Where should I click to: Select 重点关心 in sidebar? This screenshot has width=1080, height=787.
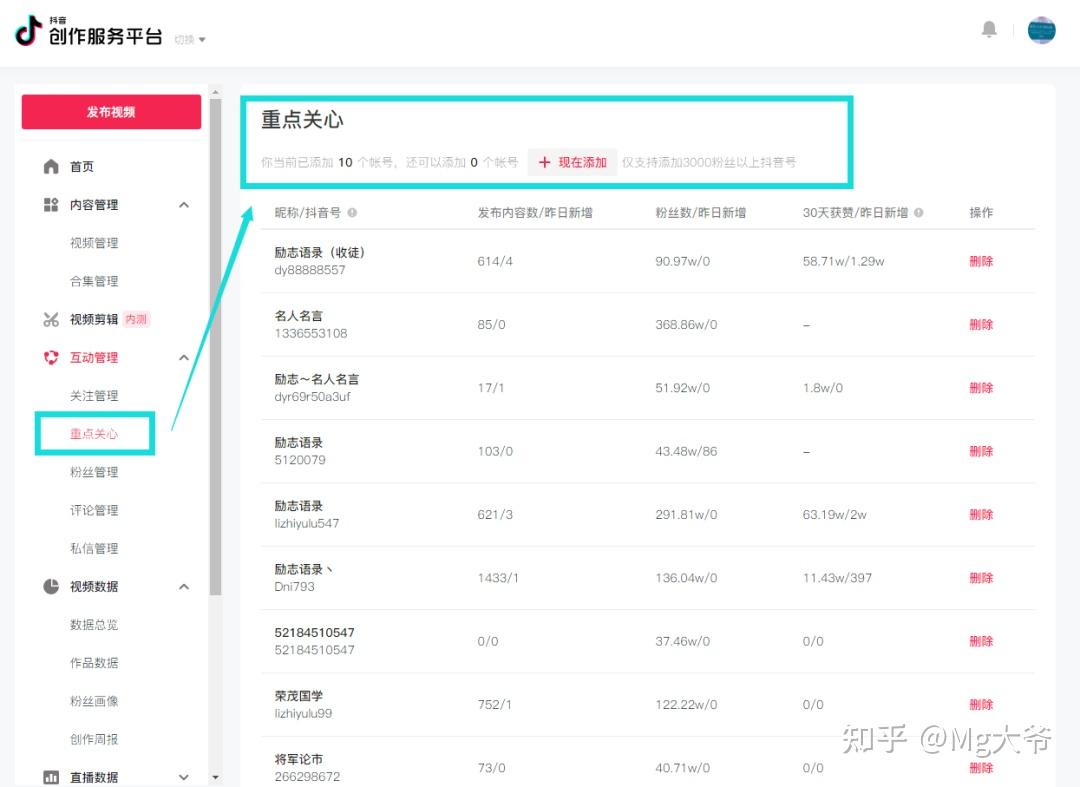(x=94, y=434)
